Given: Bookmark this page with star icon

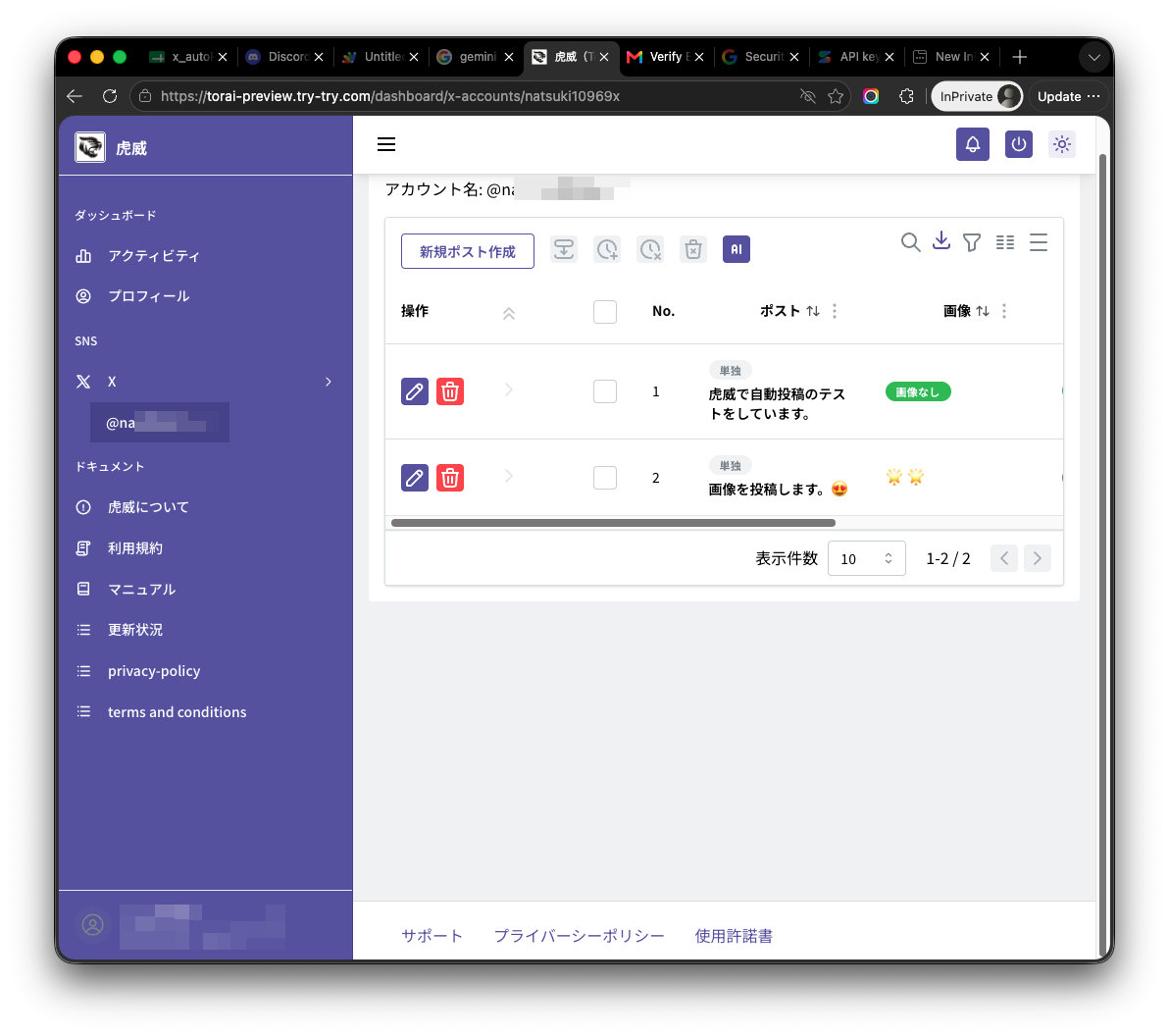Looking at the screenshot, I should [x=836, y=96].
